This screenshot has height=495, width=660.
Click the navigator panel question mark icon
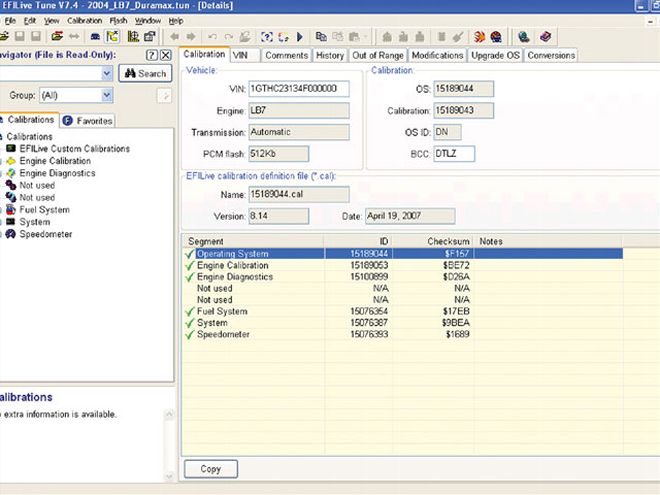(x=152, y=55)
